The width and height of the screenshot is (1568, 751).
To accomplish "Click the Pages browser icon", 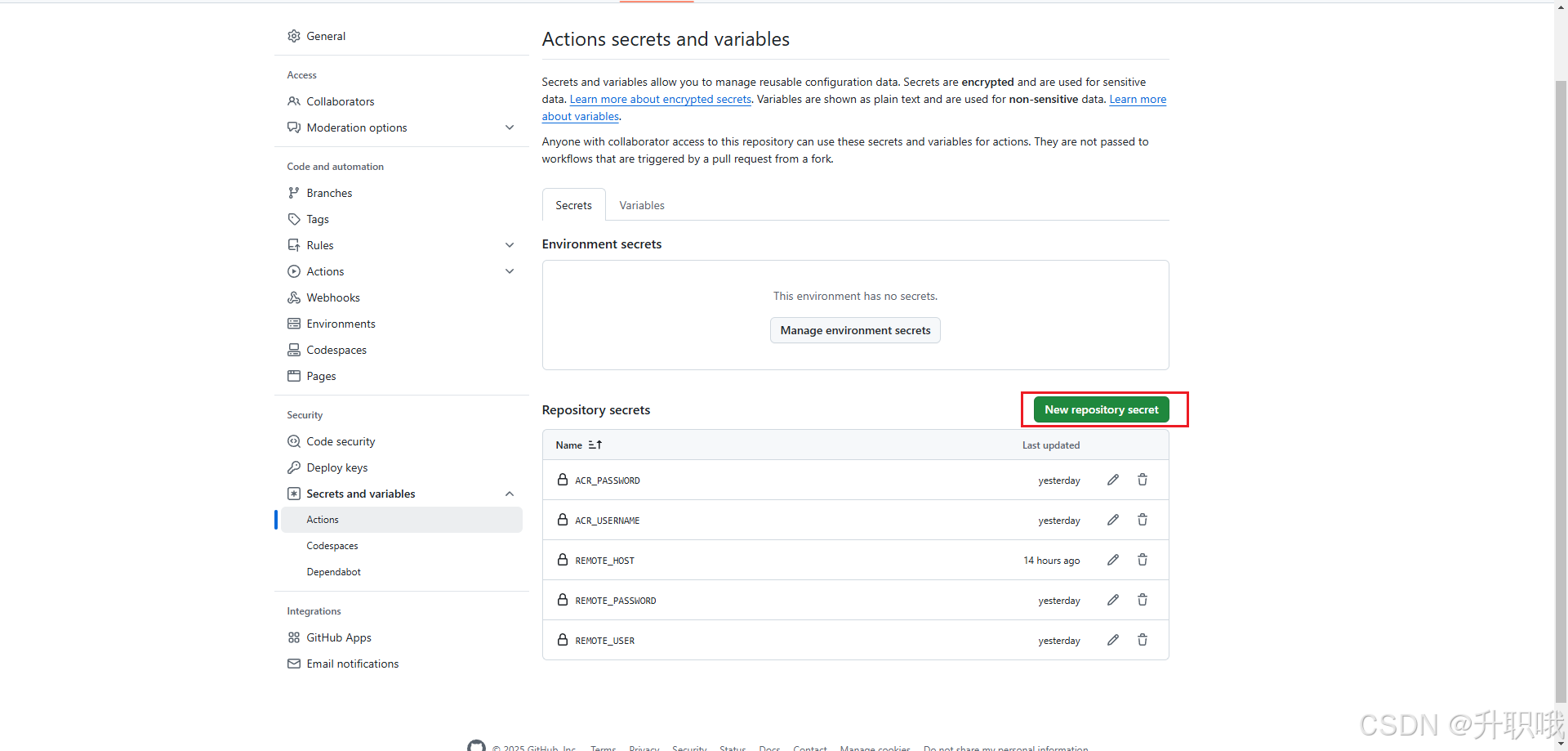I will (x=294, y=376).
